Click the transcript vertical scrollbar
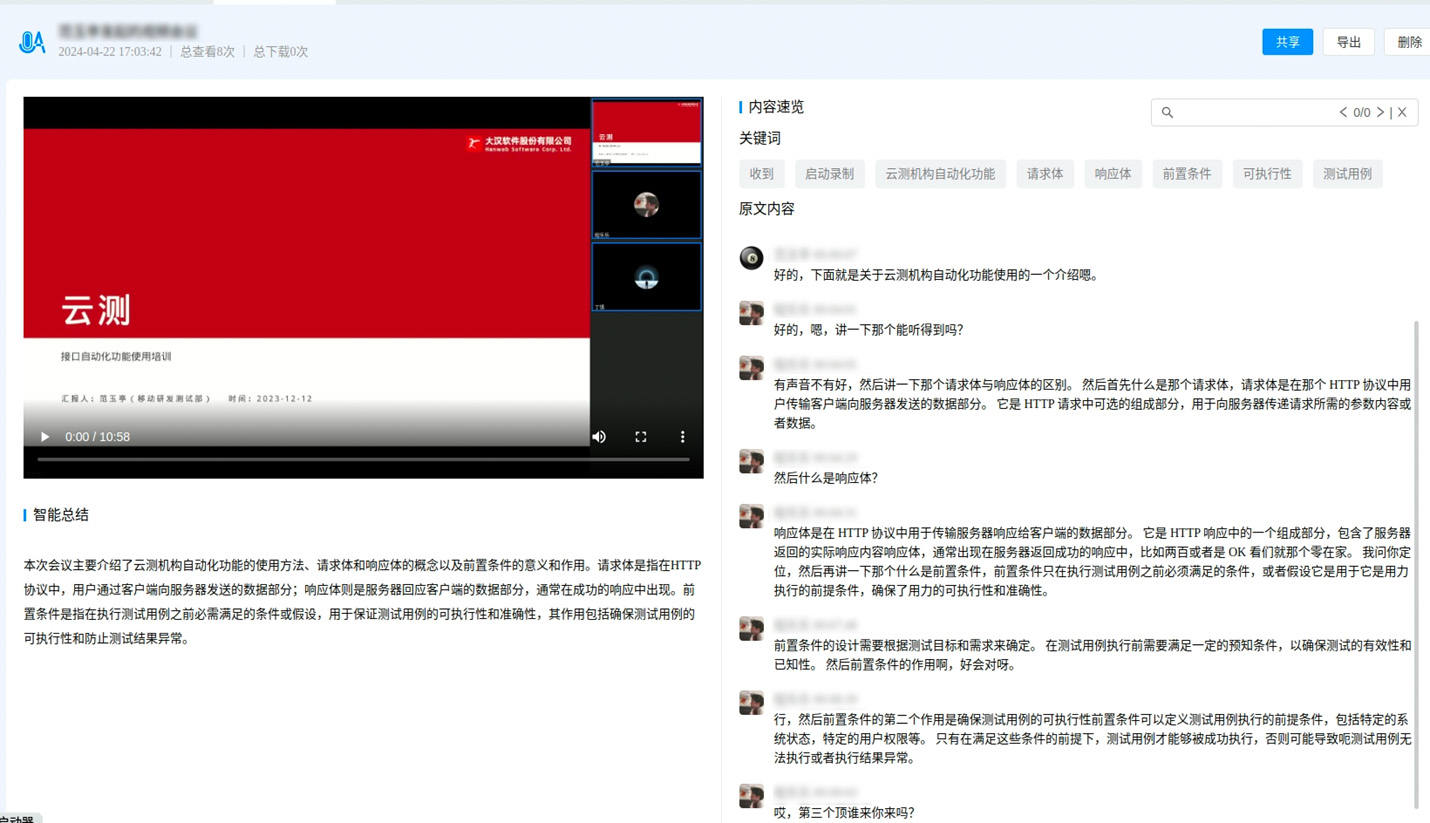This screenshot has width=1430, height=823. (1416, 560)
